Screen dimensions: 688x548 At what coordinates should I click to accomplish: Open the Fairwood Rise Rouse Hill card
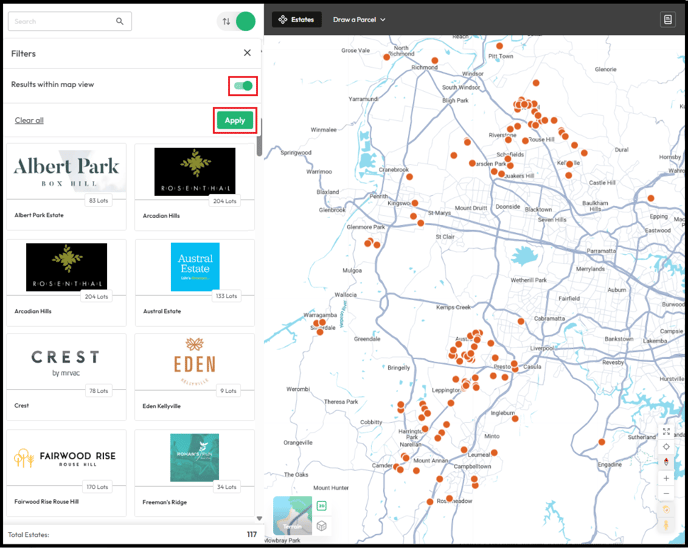pos(66,473)
